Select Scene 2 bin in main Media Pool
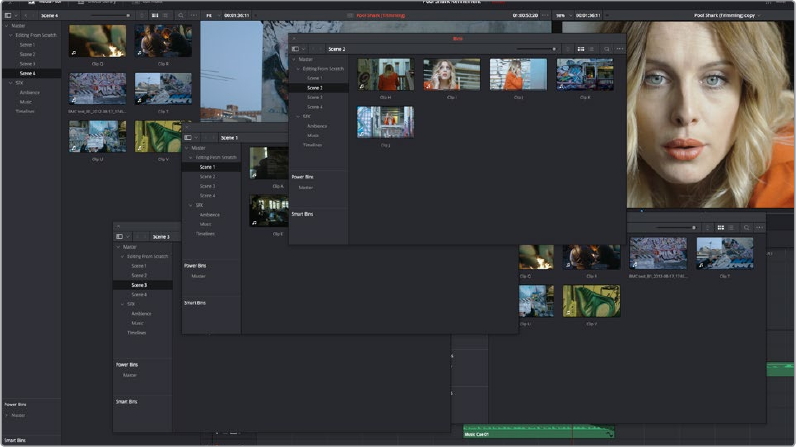 tap(27, 54)
